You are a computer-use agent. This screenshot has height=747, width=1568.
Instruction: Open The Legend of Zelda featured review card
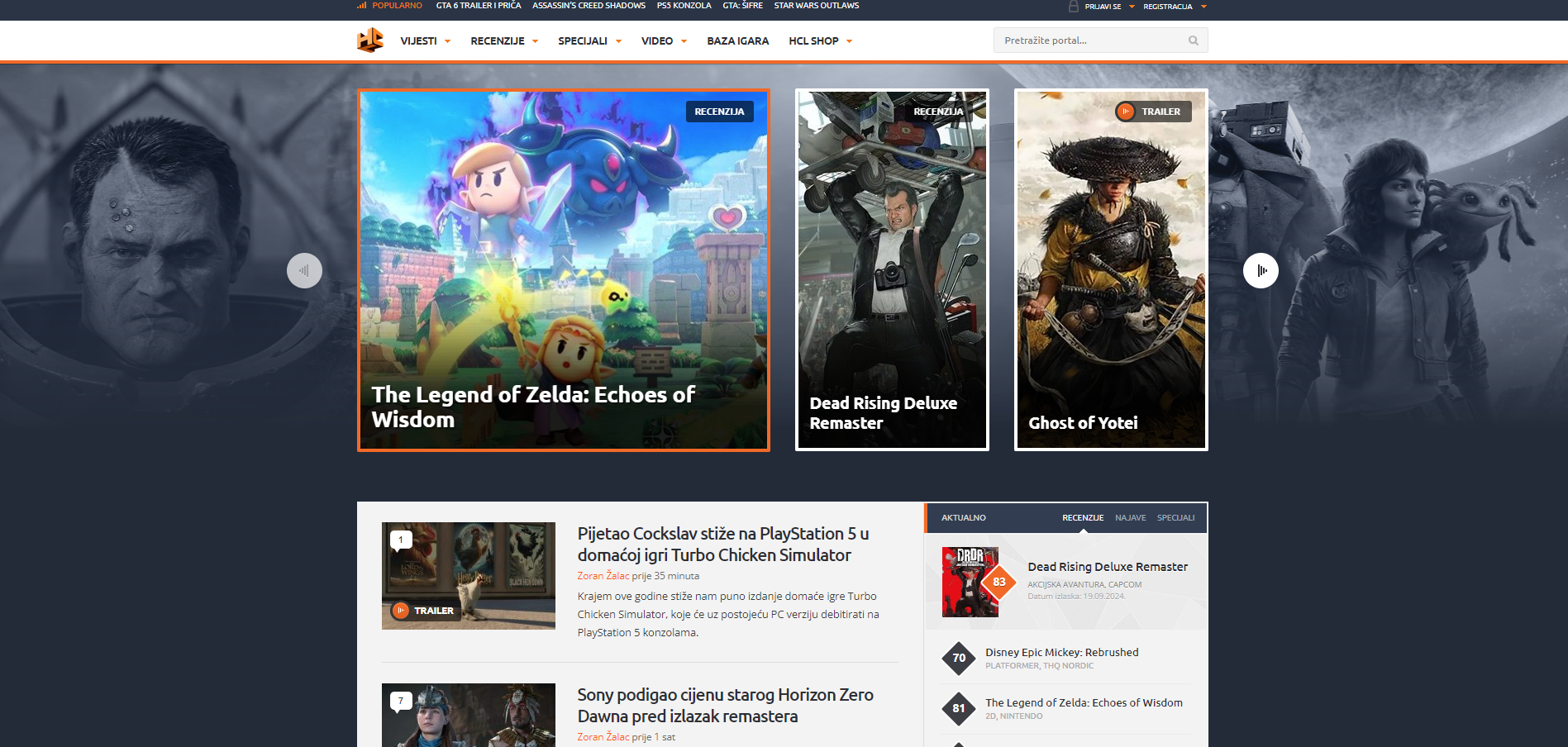point(563,270)
